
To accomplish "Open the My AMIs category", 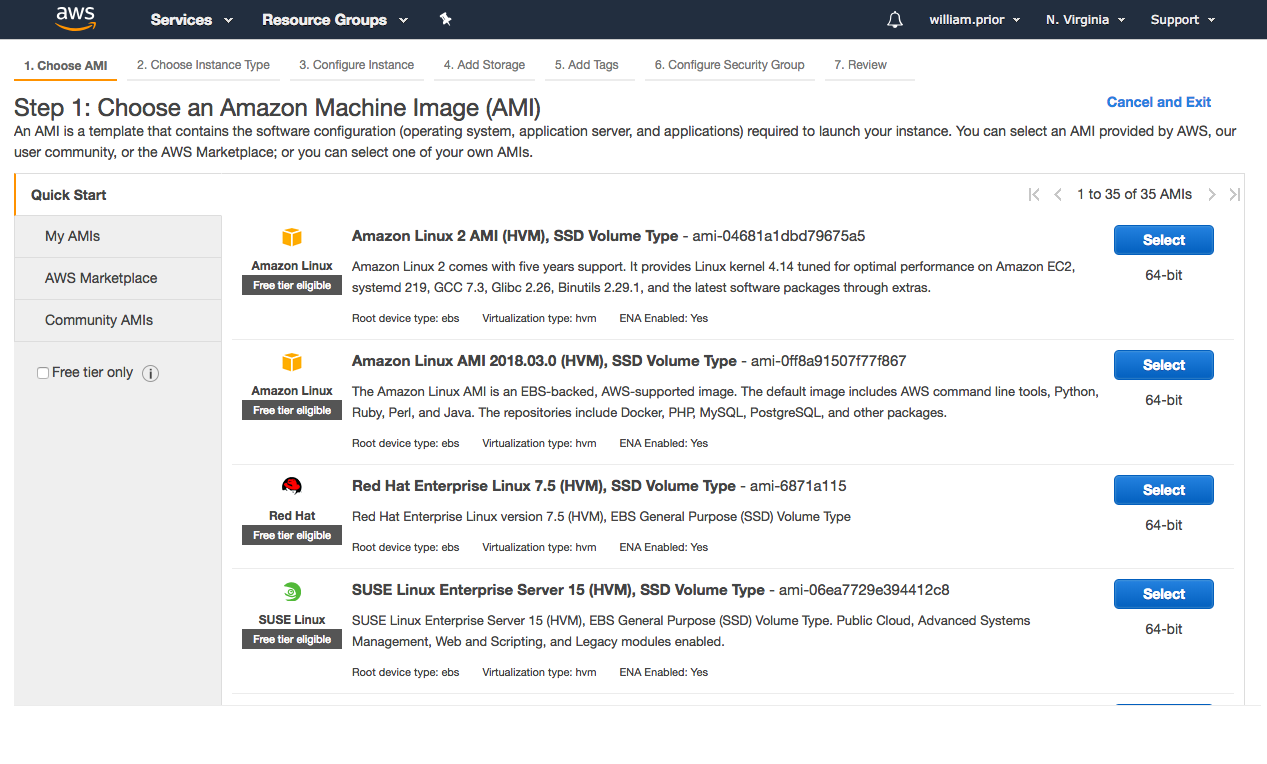I will coord(118,237).
